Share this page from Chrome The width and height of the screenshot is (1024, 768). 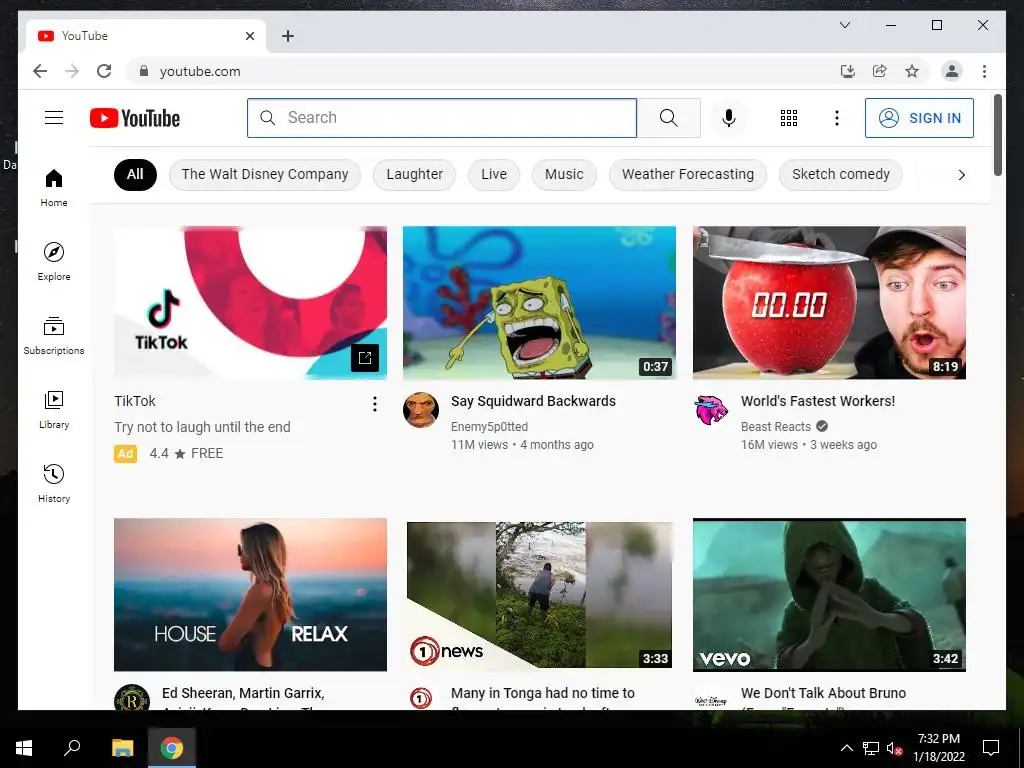click(x=880, y=71)
